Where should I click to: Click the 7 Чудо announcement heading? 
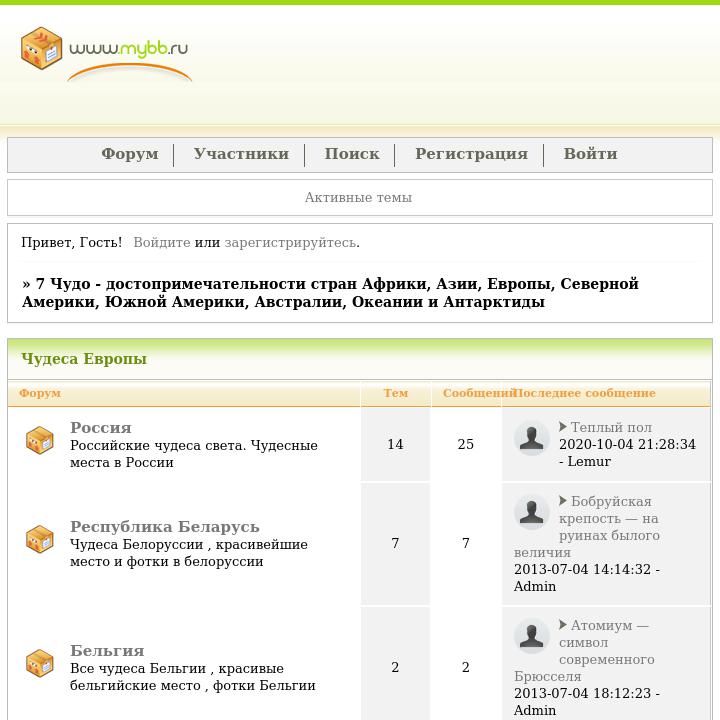tap(330, 293)
